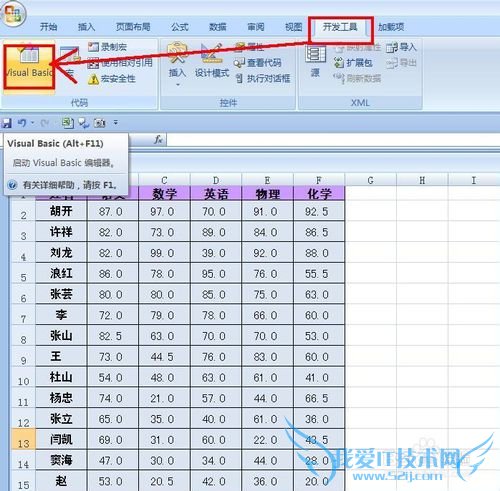This screenshot has height=491, width=500.
Task: Click the Redo icon
Action: (x=45, y=123)
